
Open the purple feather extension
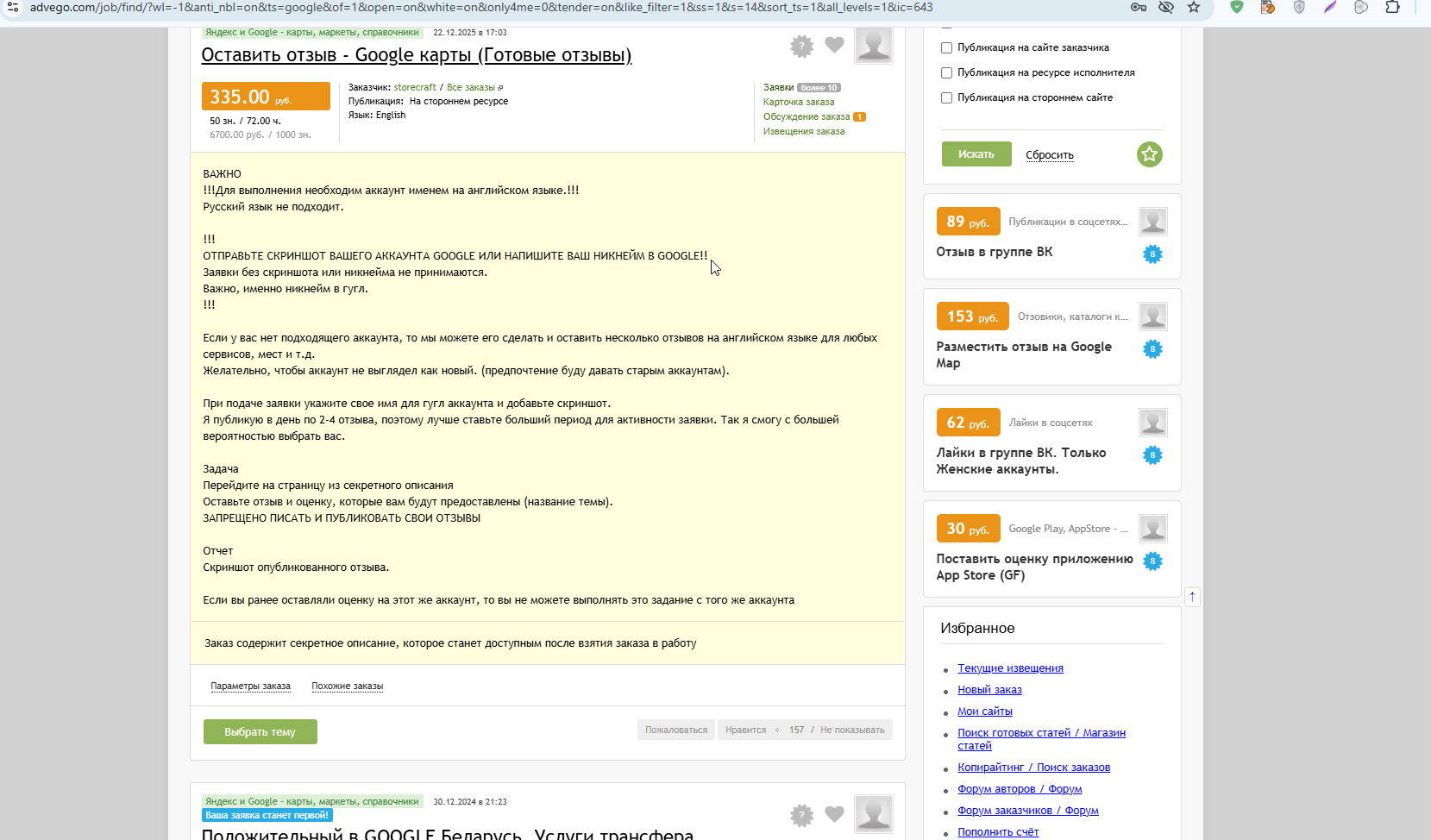(x=1330, y=7)
